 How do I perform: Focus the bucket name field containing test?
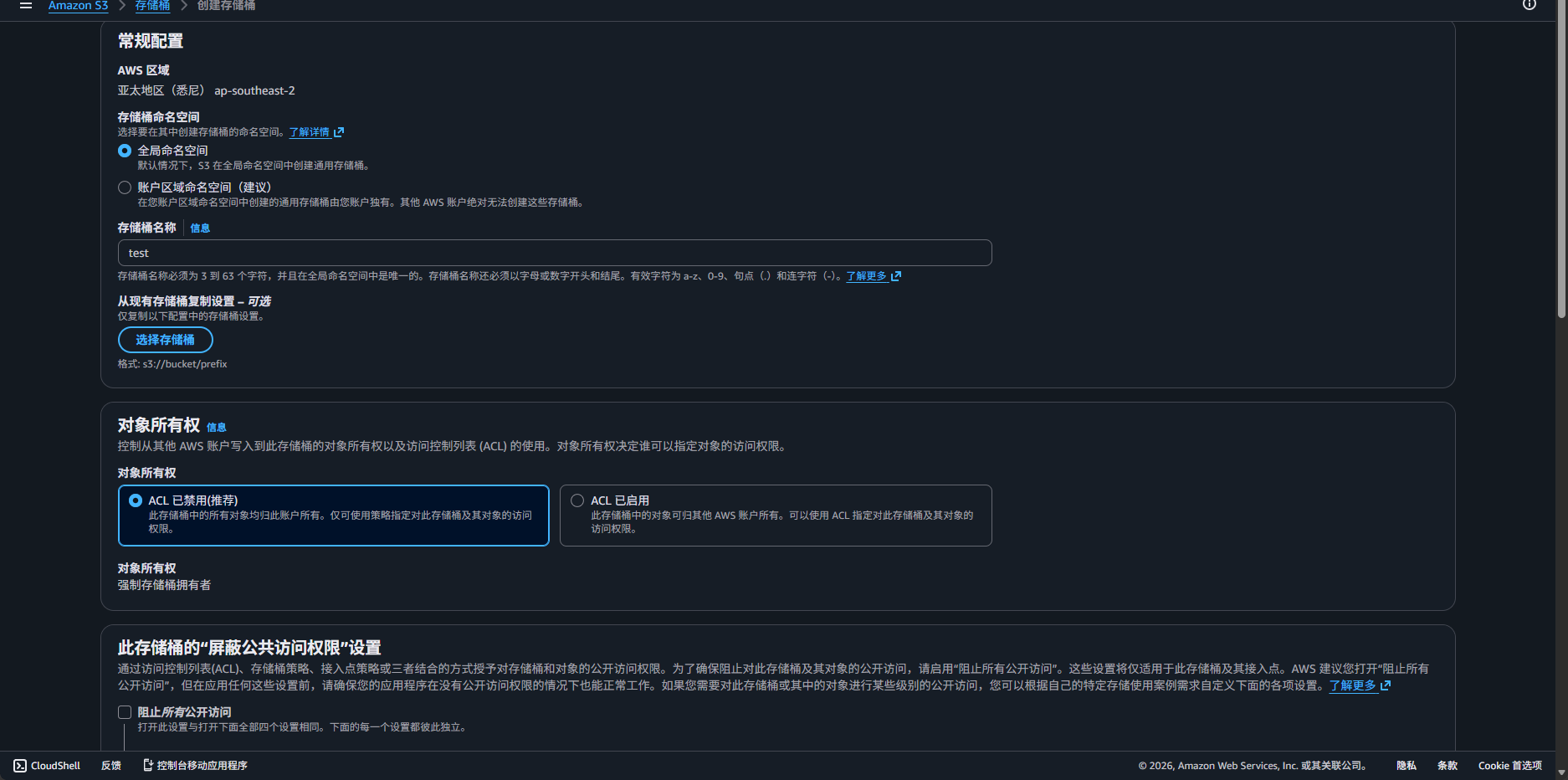[555, 253]
